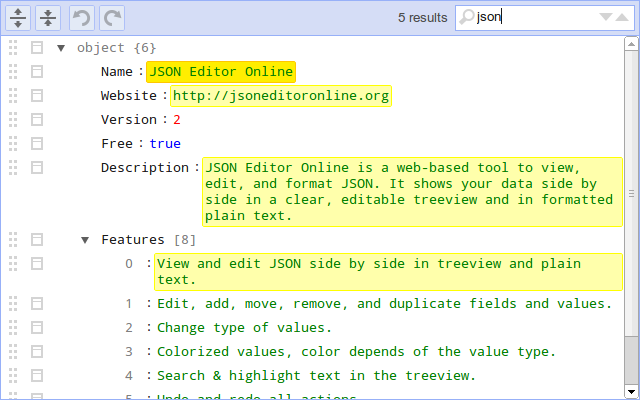This screenshot has width=640, height=400.
Task: Click the magnifier icon in search box
Action: tap(466, 17)
